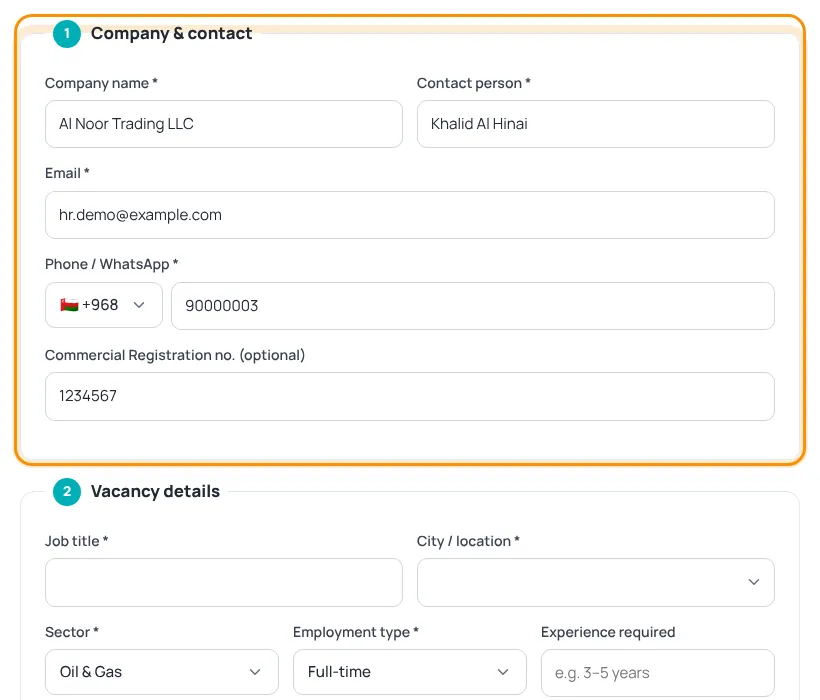Click the "Company & contact" heading

pos(172,33)
